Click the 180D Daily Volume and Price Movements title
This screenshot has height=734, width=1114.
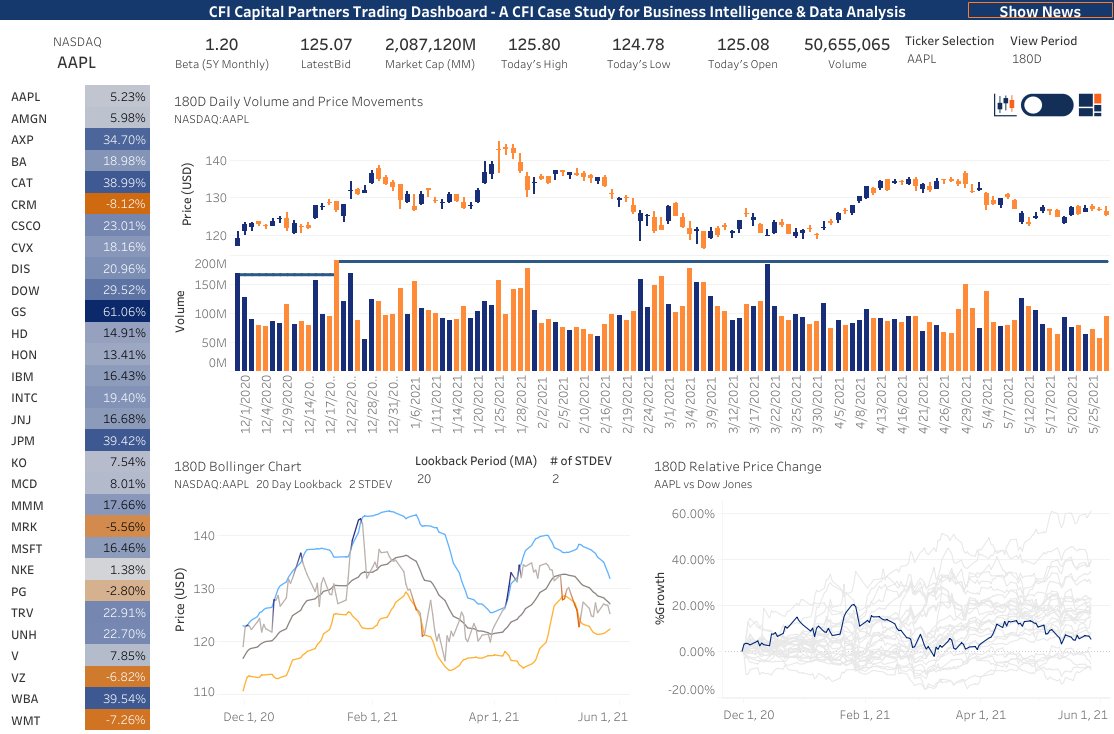298,102
